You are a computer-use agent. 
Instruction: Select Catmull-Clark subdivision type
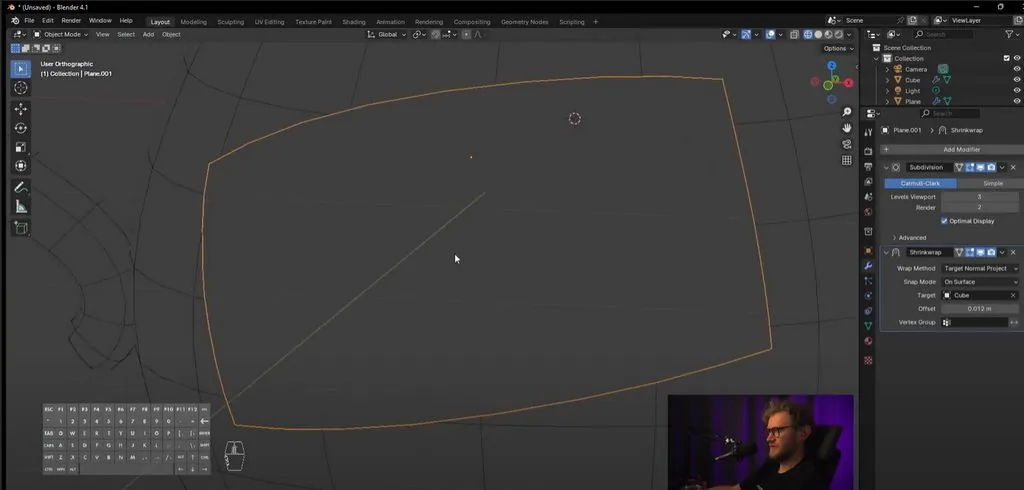point(921,184)
